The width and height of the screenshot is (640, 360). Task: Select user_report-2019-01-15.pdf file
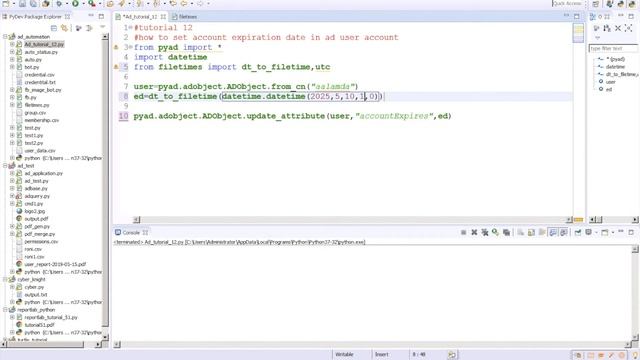[x=55, y=264]
